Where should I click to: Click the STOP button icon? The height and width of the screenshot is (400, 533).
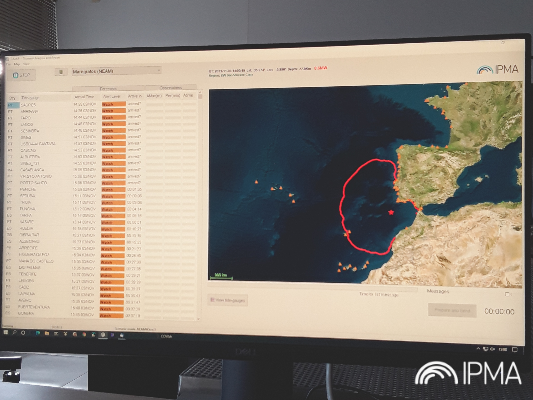click(15, 75)
